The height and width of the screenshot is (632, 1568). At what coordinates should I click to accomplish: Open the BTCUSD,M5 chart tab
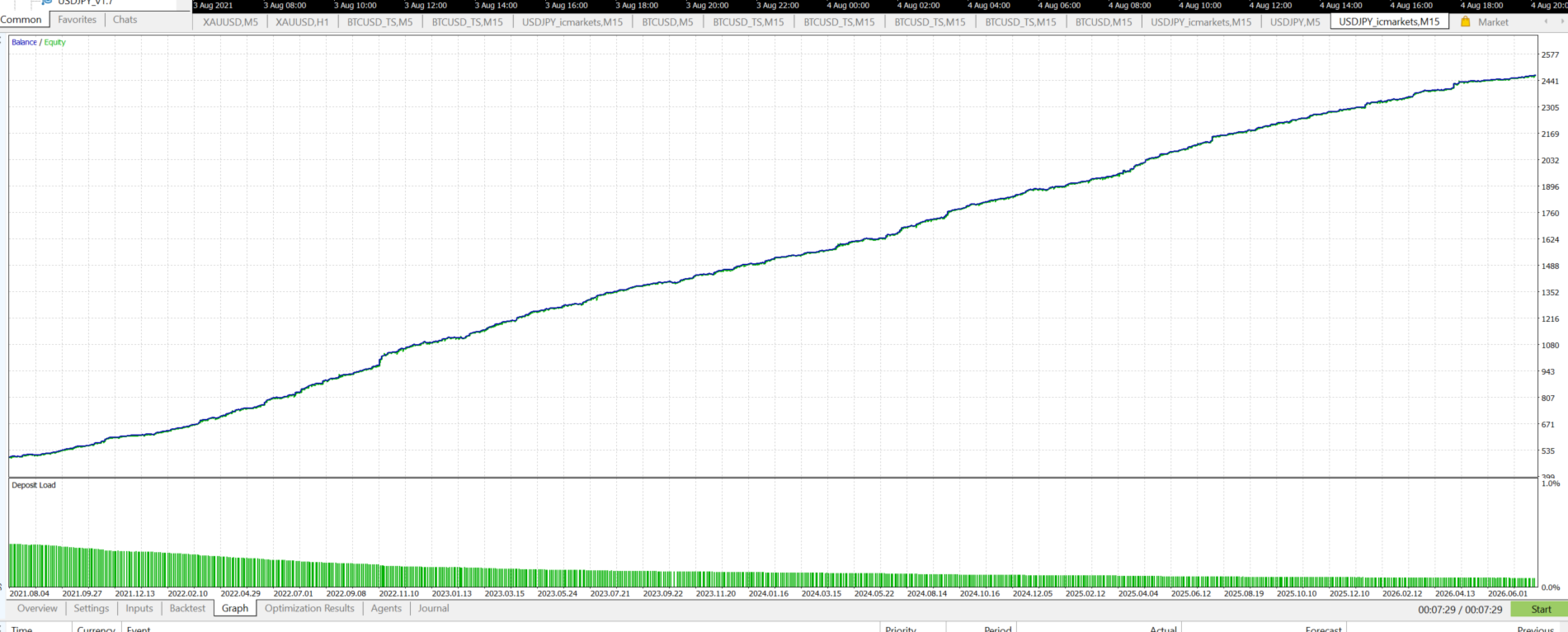pyautogui.click(x=667, y=22)
